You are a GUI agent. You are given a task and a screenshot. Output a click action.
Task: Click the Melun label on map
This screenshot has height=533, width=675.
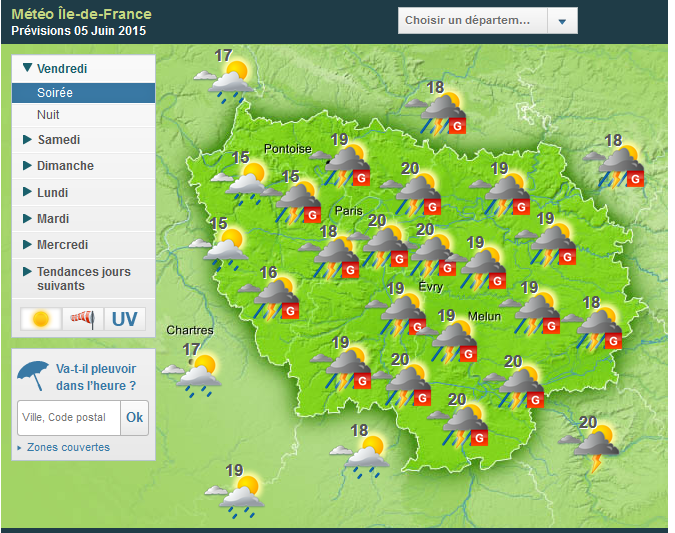click(x=485, y=316)
